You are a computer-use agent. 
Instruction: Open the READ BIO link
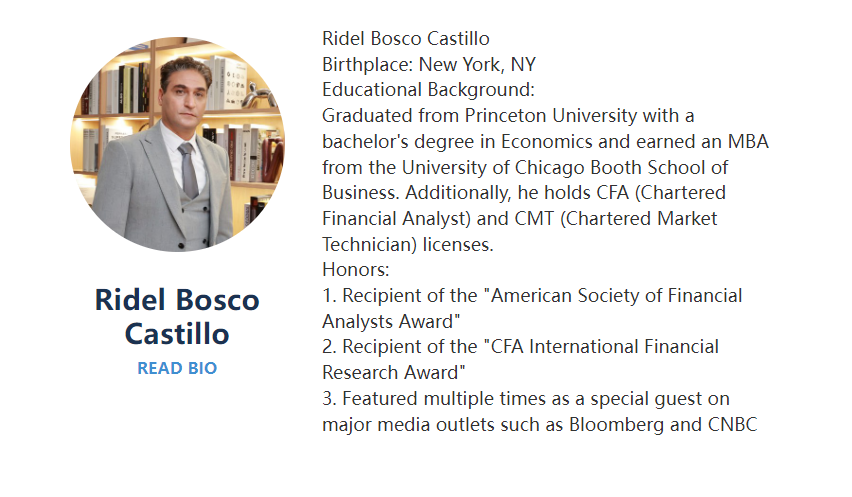[177, 368]
